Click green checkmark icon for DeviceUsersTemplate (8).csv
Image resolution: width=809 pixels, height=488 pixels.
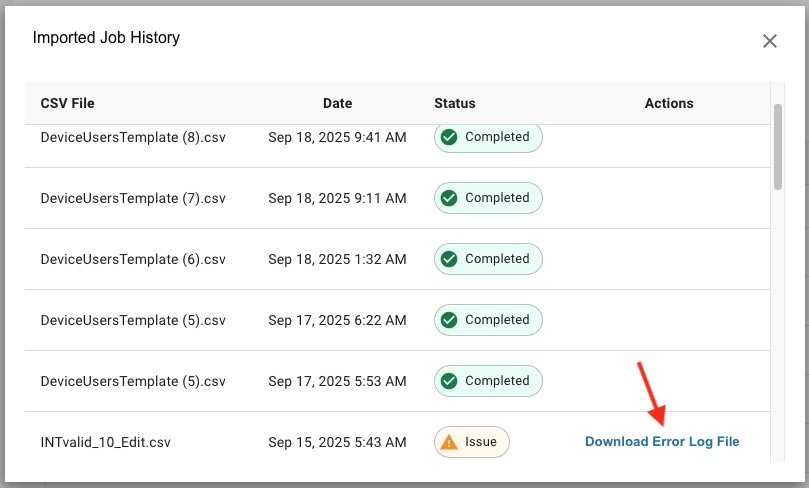point(449,137)
